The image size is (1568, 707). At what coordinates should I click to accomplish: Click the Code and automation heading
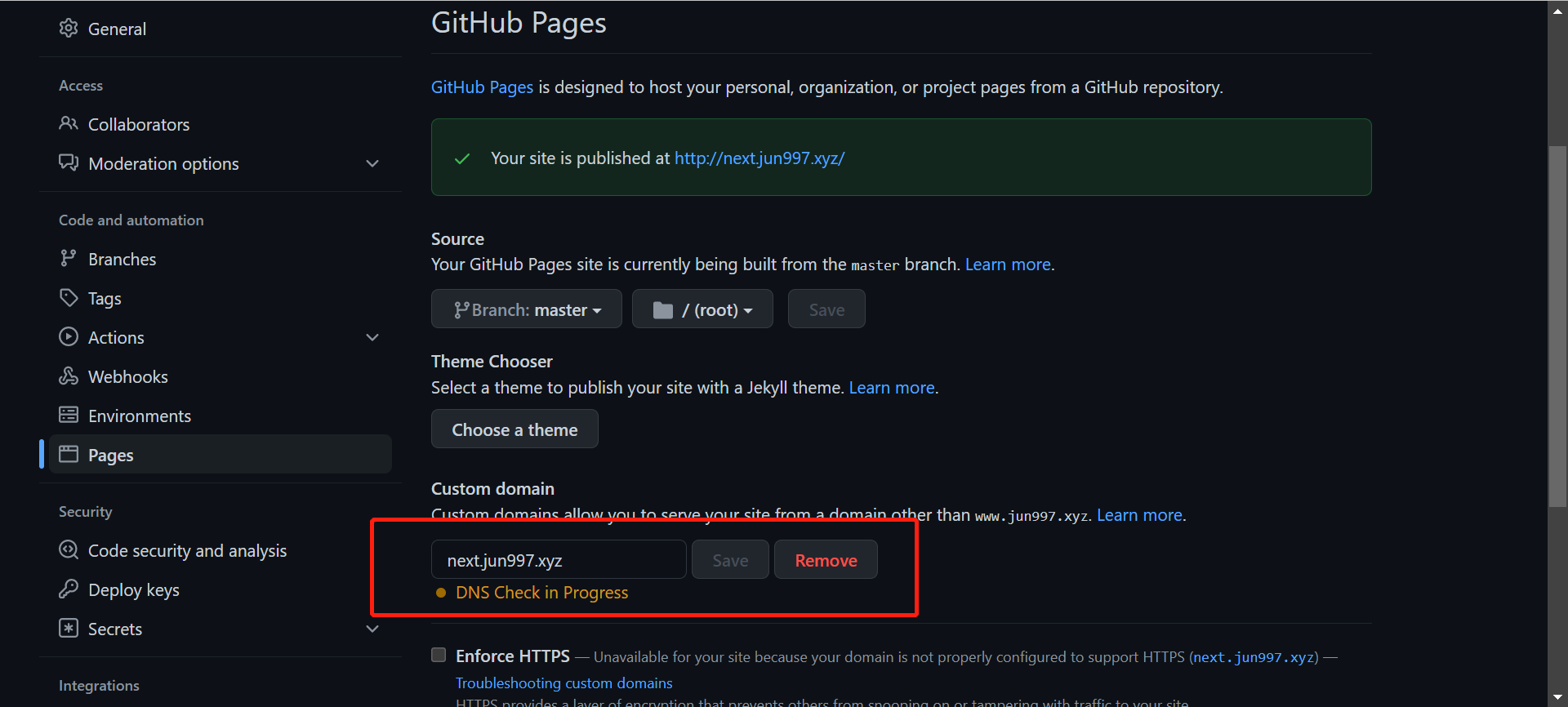click(131, 220)
